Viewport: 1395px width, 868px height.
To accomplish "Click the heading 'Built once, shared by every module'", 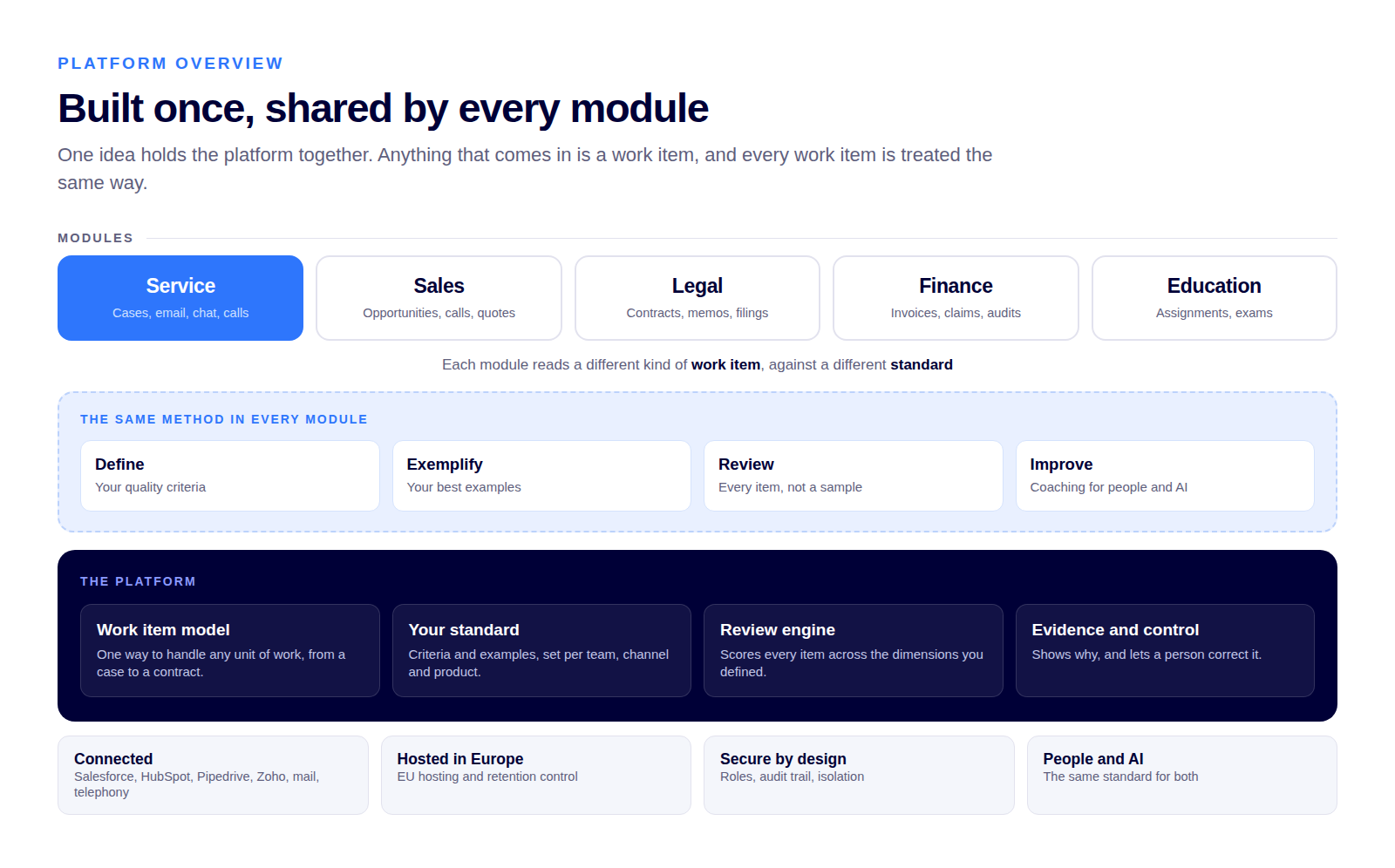I will tap(383, 109).
